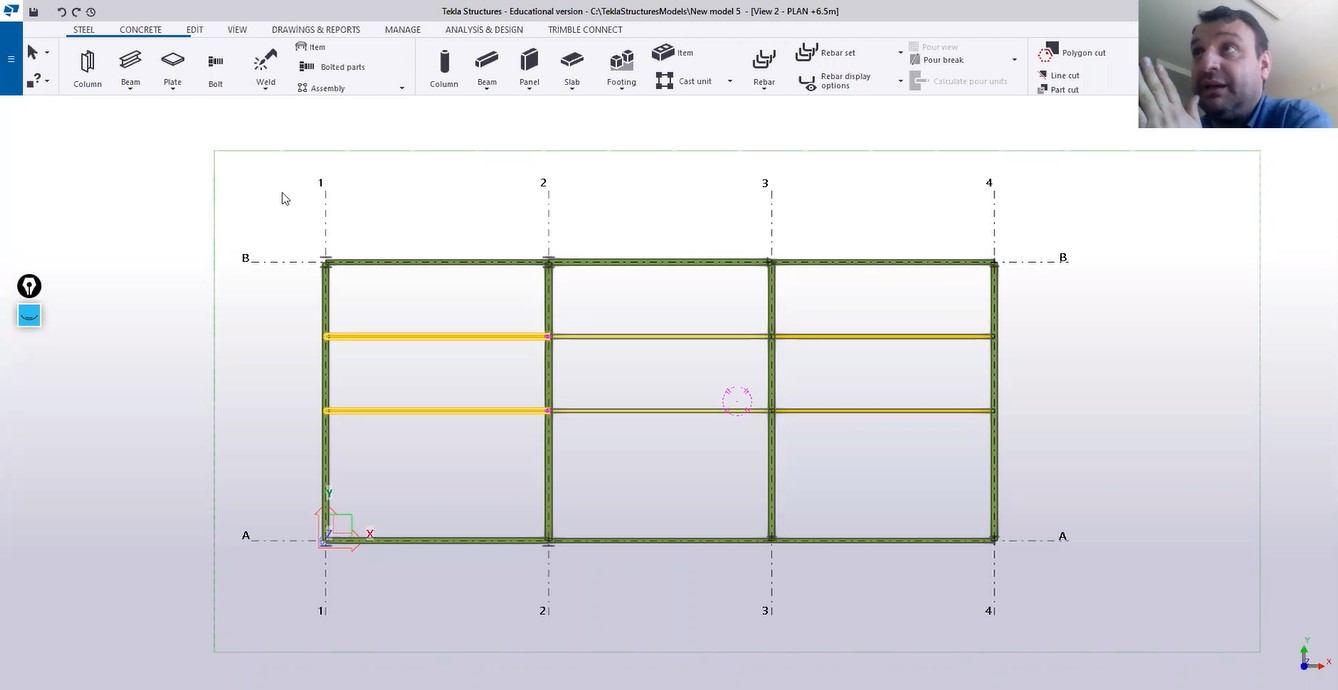This screenshot has width=1338, height=690.
Task: Switch to the STEEL ribbon tab
Action: point(84,29)
